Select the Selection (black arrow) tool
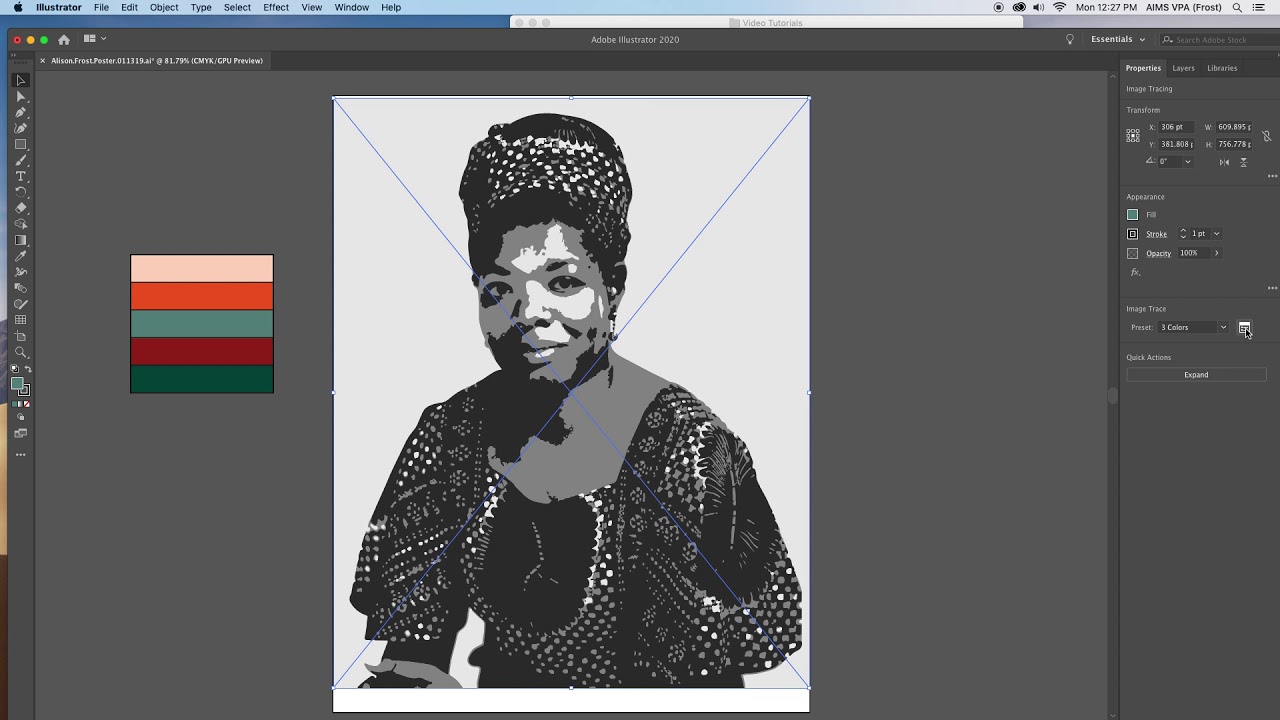The height and width of the screenshot is (720, 1280). tap(20, 80)
